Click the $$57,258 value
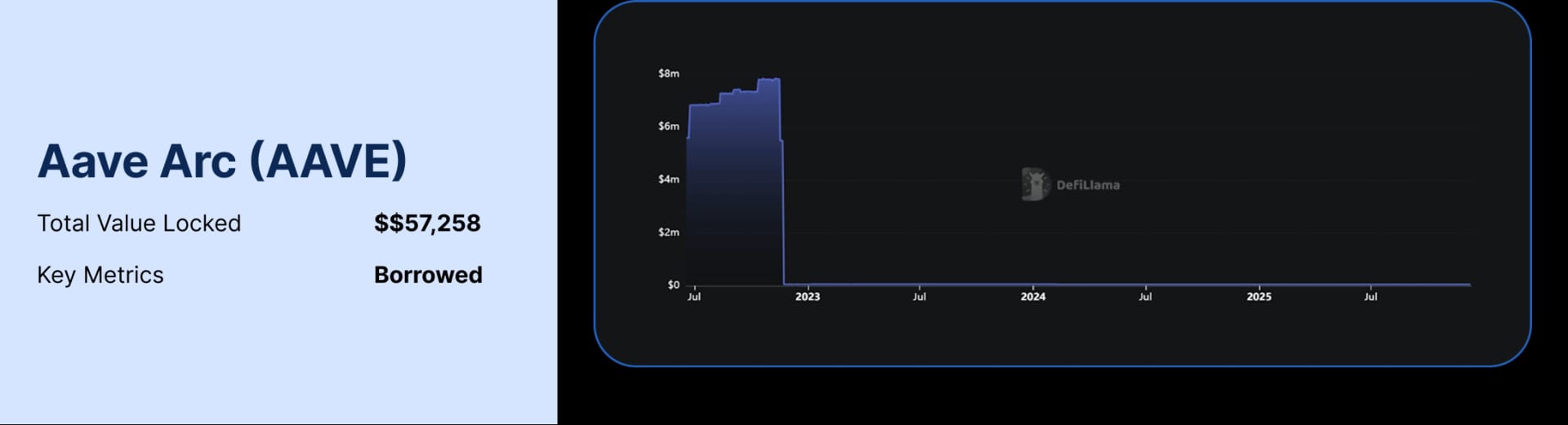 (x=427, y=224)
